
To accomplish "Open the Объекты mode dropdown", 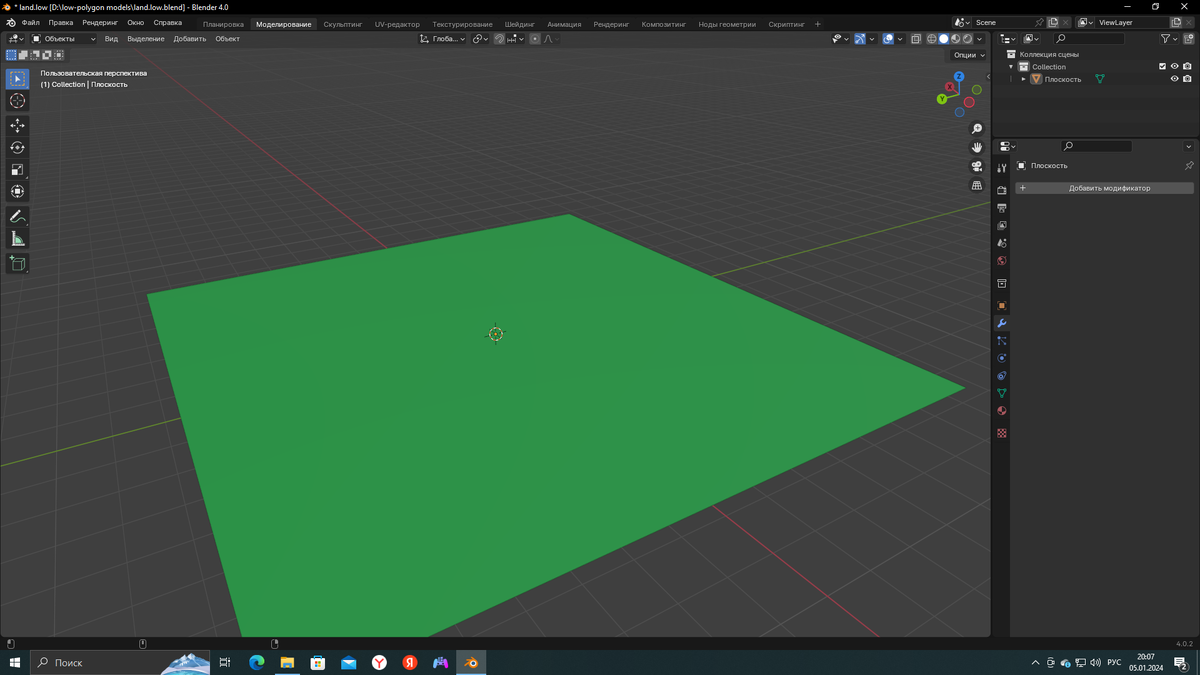I will tap(64, 39).
